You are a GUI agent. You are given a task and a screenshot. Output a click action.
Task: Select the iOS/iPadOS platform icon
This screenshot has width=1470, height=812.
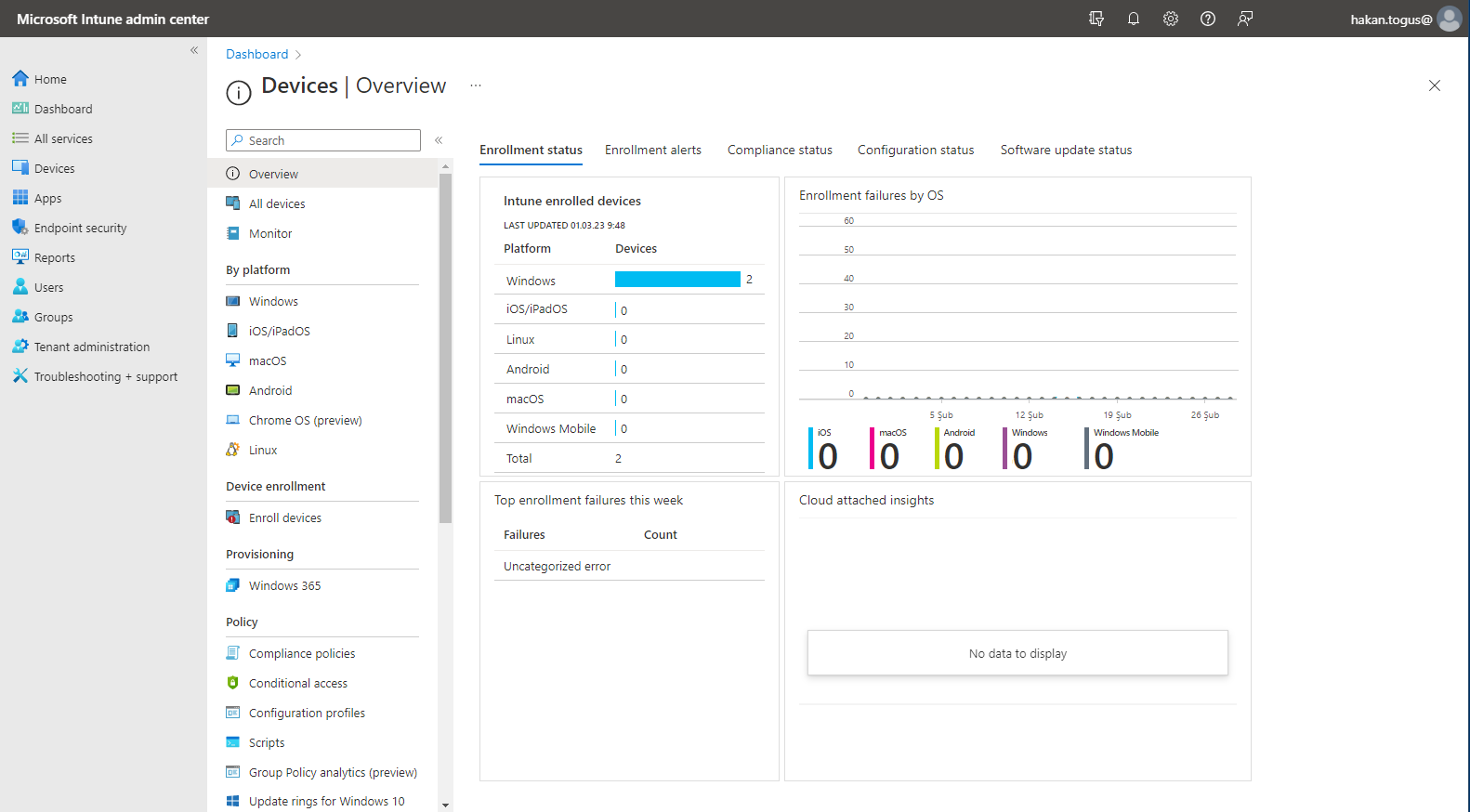click(233, 331)
